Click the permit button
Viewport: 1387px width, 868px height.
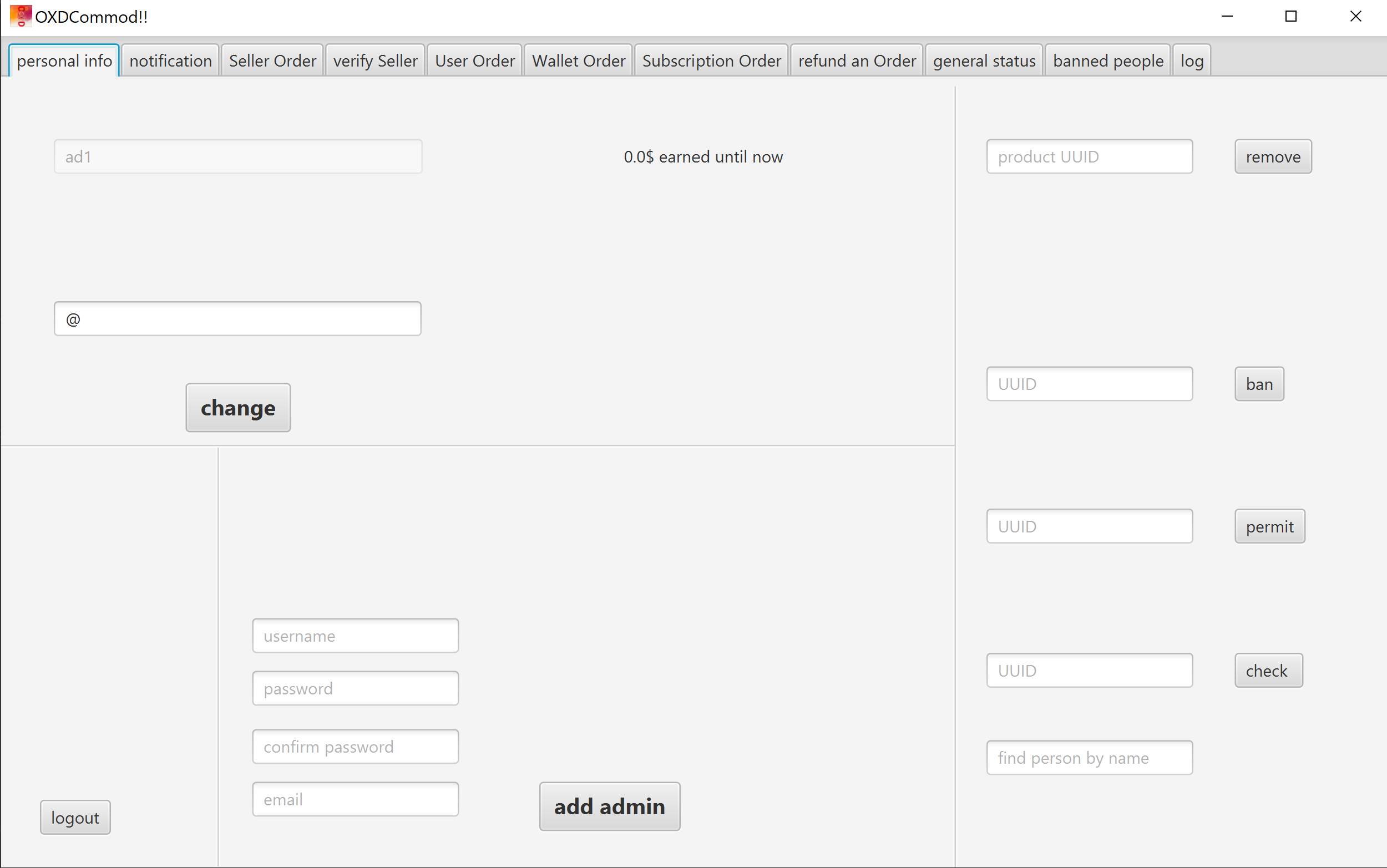pyautogui.click(x=1269, y=526)
